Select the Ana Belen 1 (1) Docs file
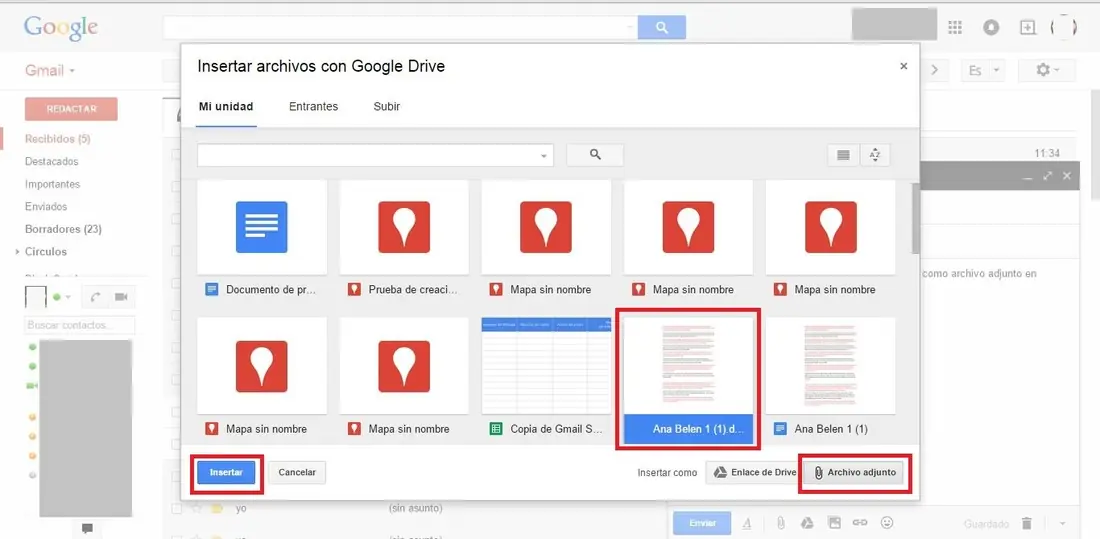Viewport: 1100px width, 539px height. tap(830, 378)
